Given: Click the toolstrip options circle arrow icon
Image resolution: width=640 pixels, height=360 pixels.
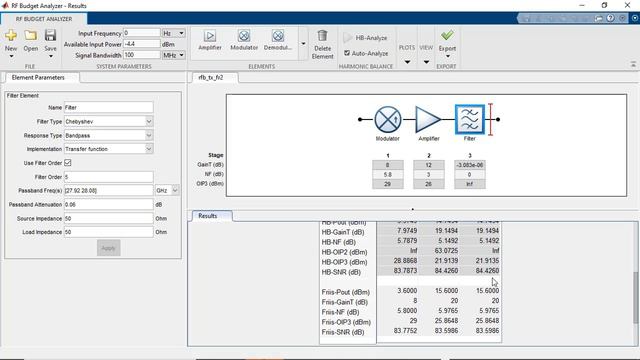Looking at the screenshot, I should pyautogui.click(x=635, y=18).
